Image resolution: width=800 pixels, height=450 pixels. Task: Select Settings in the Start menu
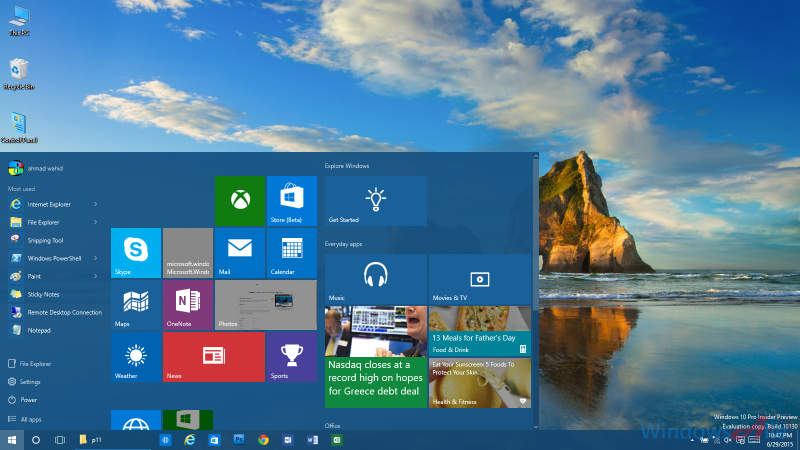(30, 382)
